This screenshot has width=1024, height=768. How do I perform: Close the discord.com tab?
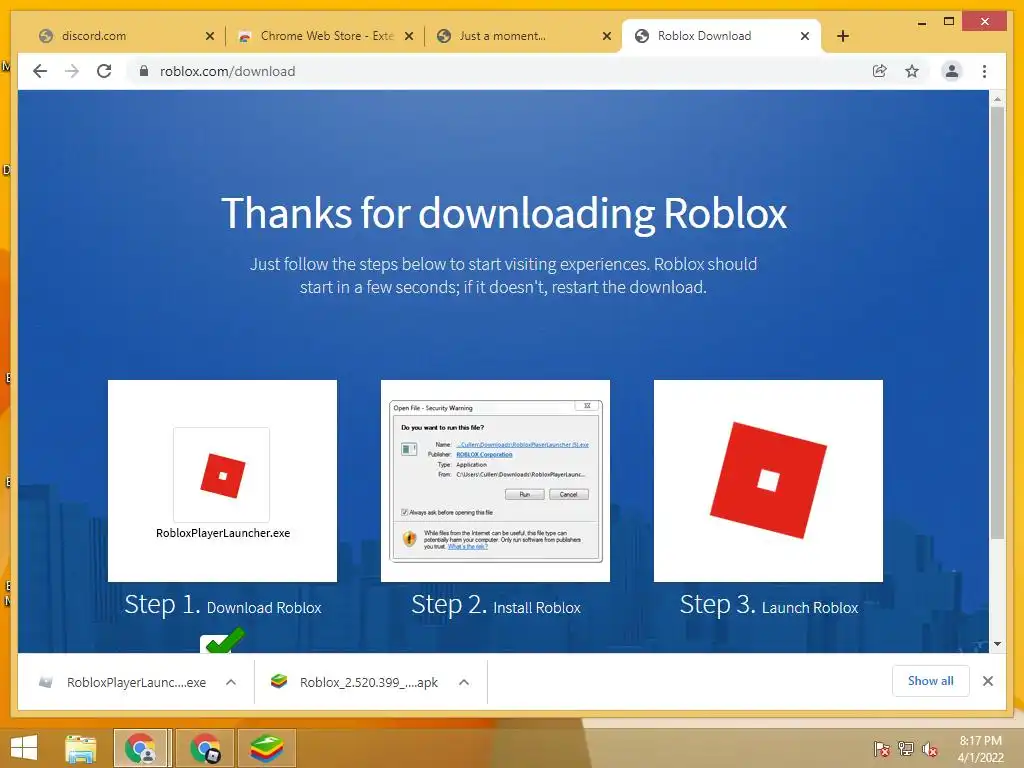pos(210,36)
